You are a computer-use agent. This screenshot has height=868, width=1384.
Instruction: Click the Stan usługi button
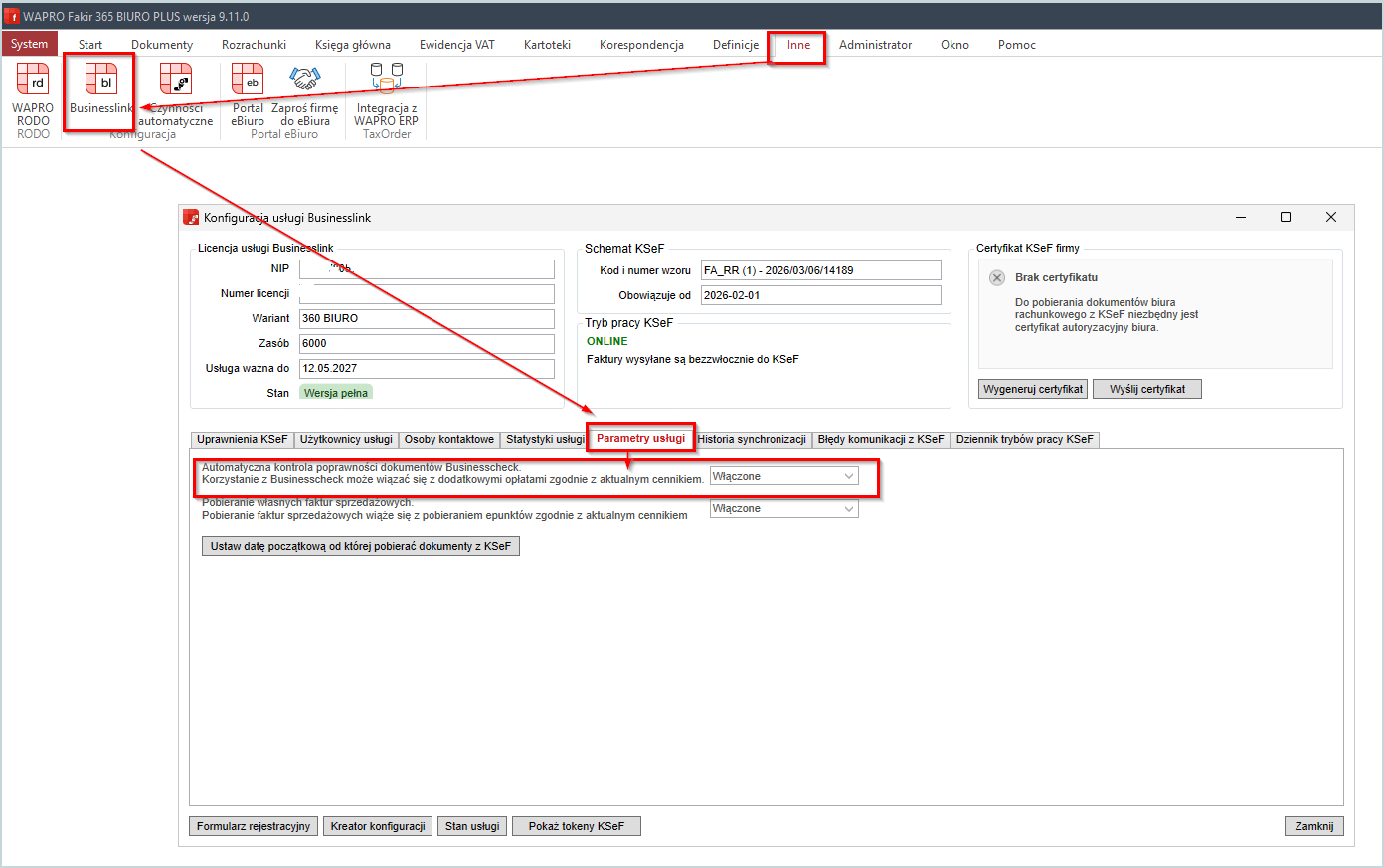[x=472, y=826]
